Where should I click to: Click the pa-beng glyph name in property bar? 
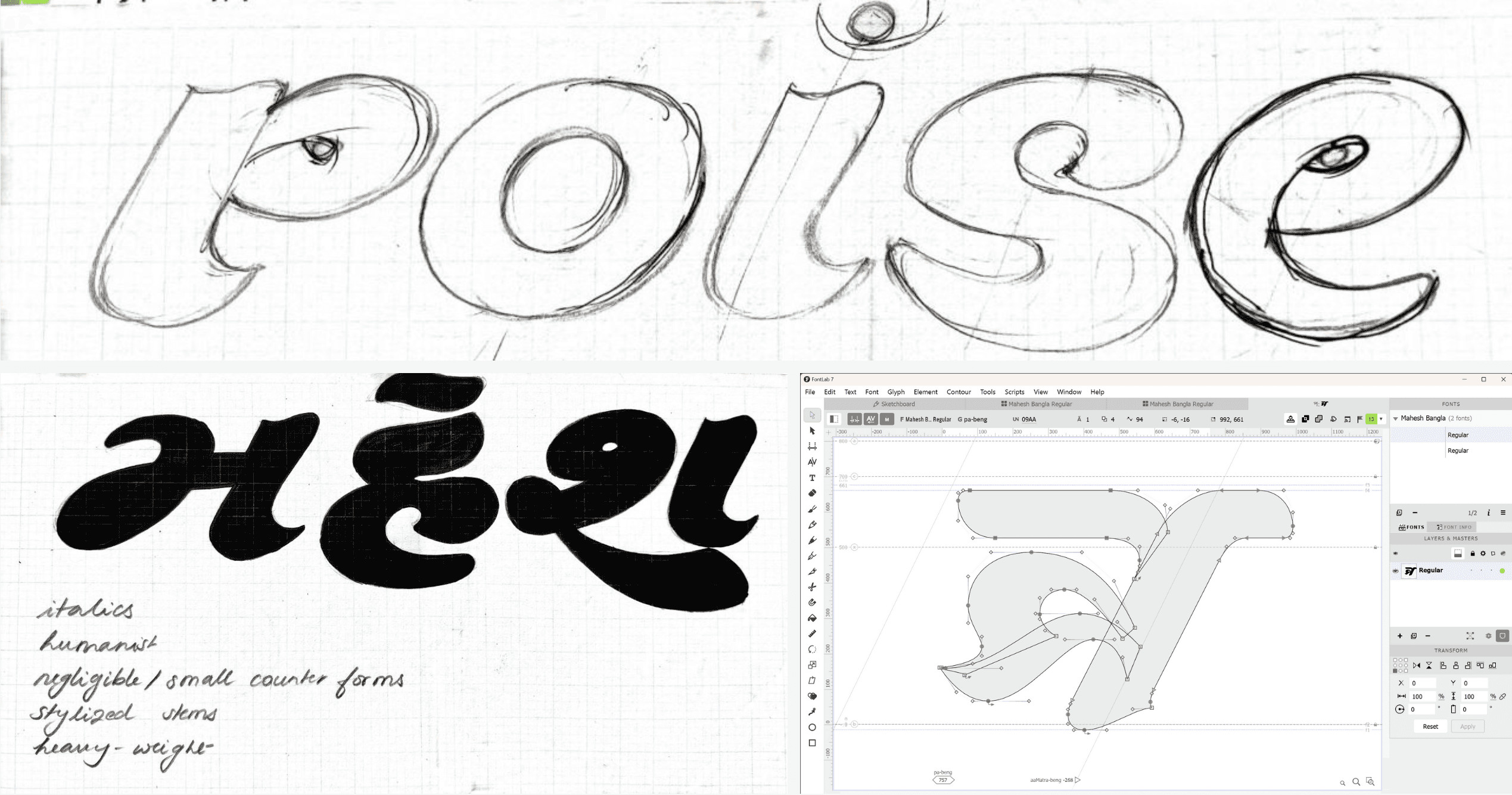975,420
